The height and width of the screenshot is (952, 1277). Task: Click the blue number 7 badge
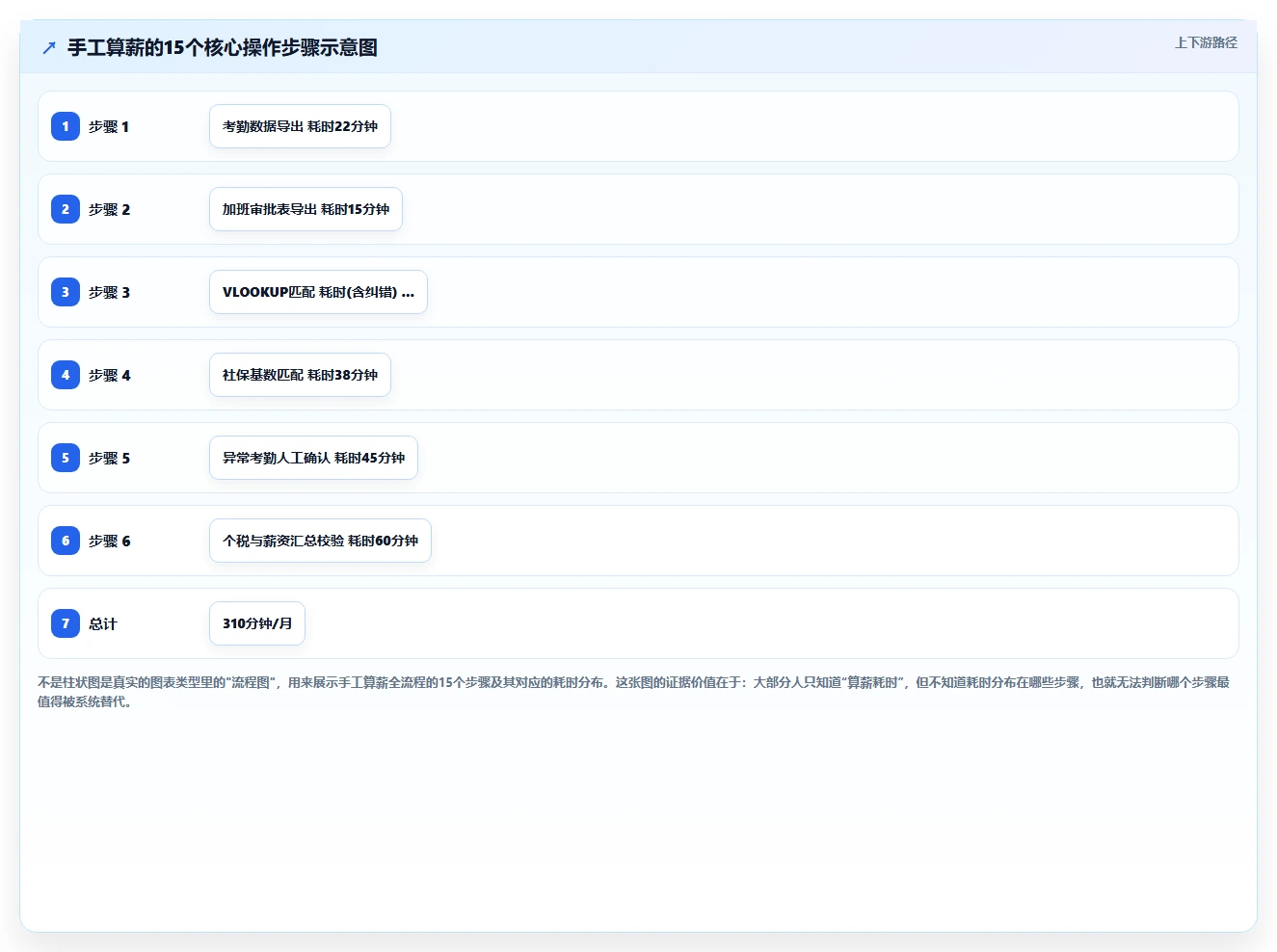66,623
